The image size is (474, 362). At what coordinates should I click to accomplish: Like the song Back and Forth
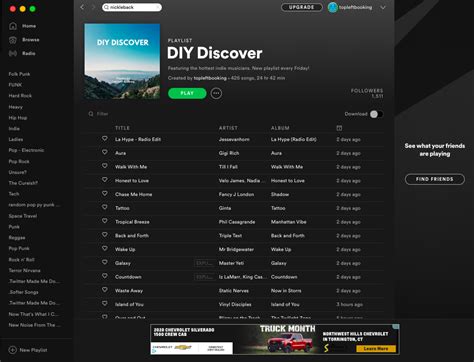coord(105,235)
